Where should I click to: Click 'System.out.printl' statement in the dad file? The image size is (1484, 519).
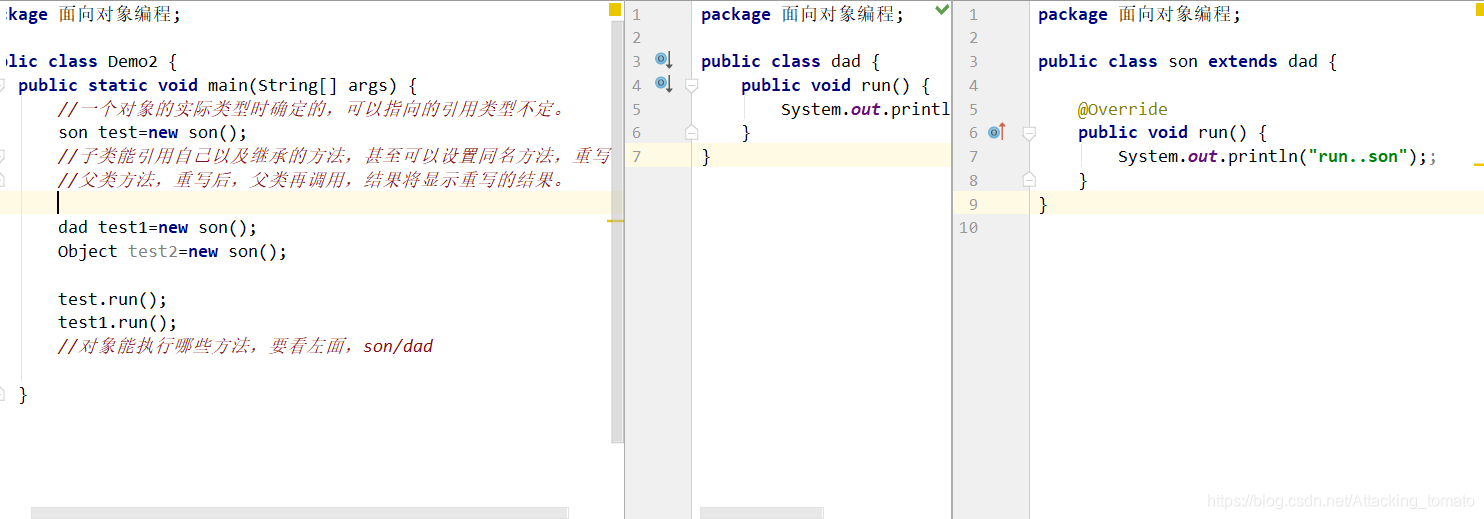click(865, 109)
